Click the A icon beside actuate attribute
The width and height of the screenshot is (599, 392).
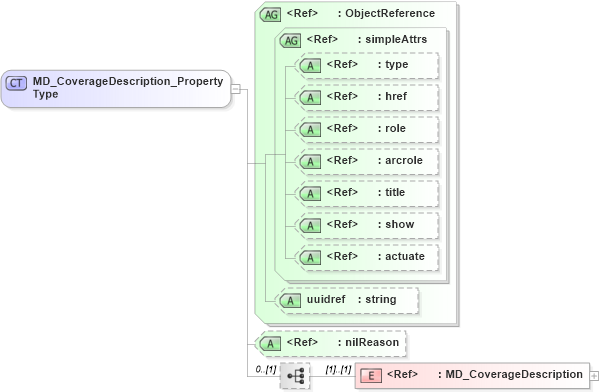click(310, 258)
